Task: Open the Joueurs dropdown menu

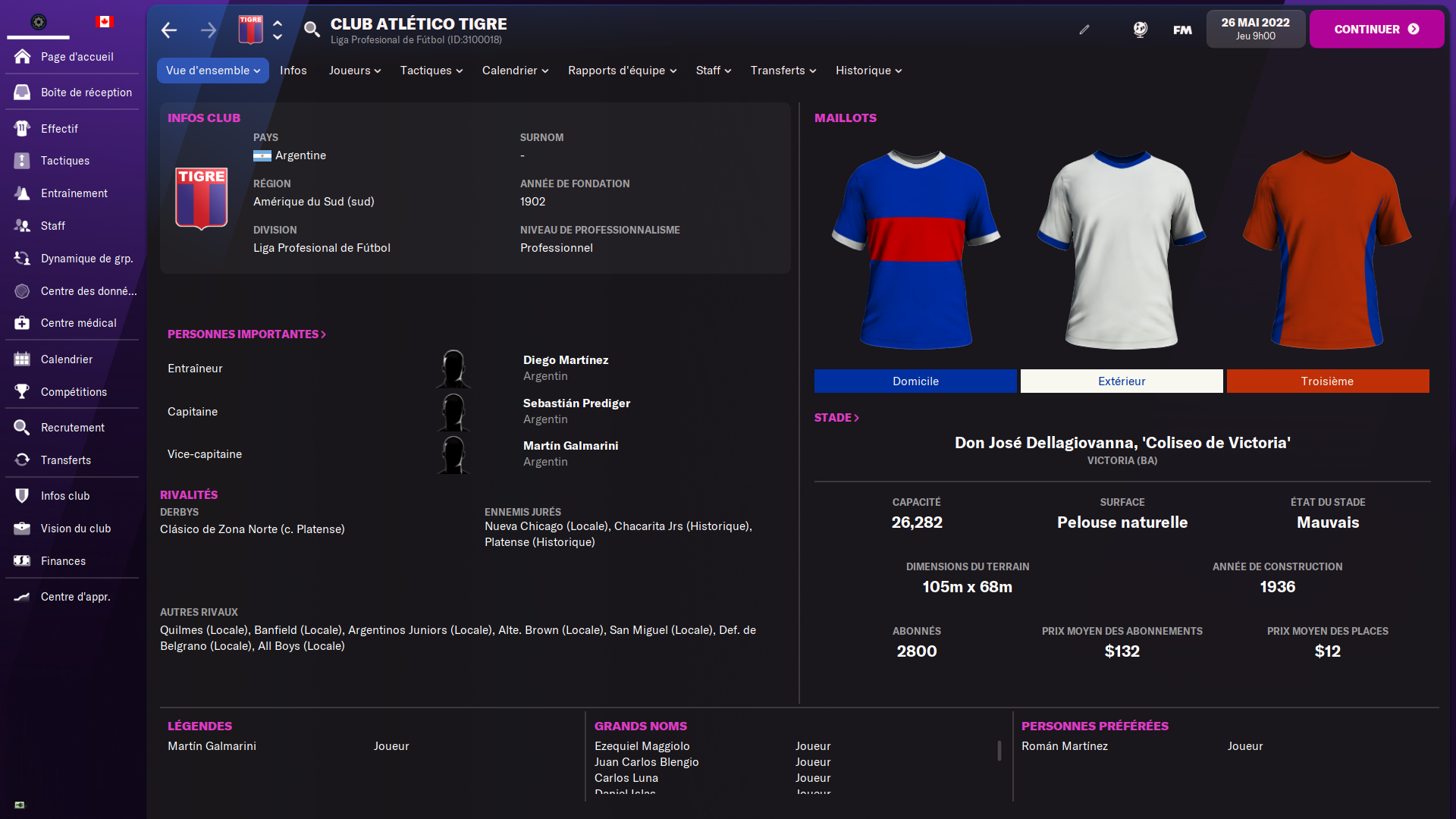Action: coord(354,71)
